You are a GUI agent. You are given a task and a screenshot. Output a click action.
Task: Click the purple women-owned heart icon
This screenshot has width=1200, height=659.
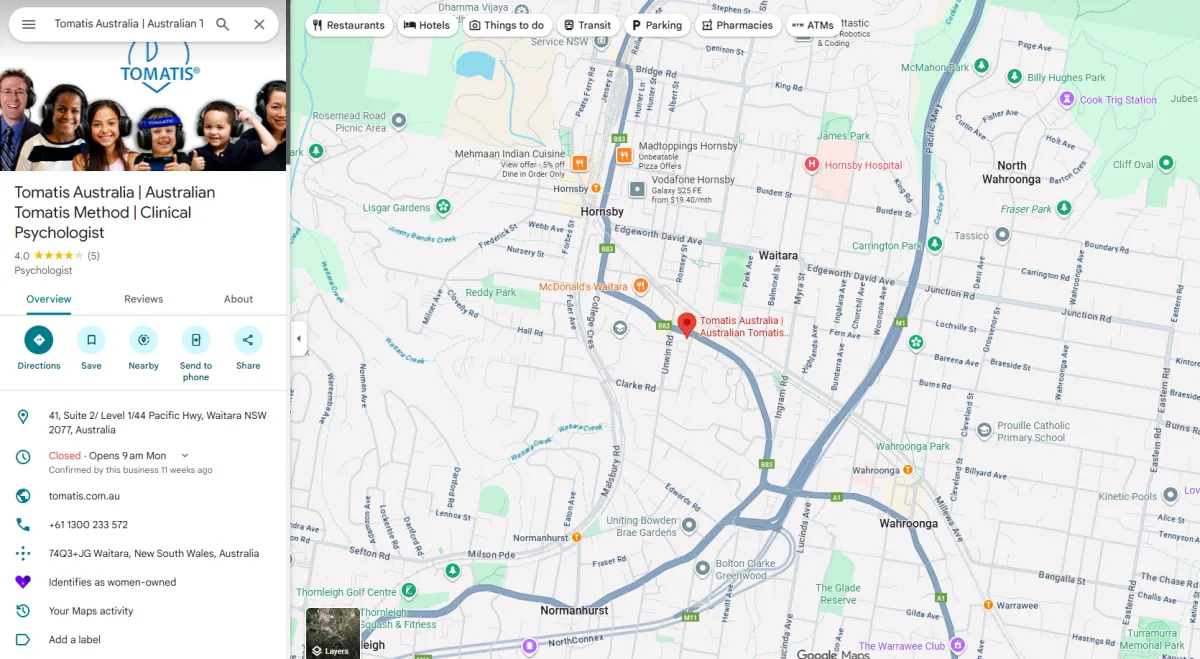click(x=23, y=582)
